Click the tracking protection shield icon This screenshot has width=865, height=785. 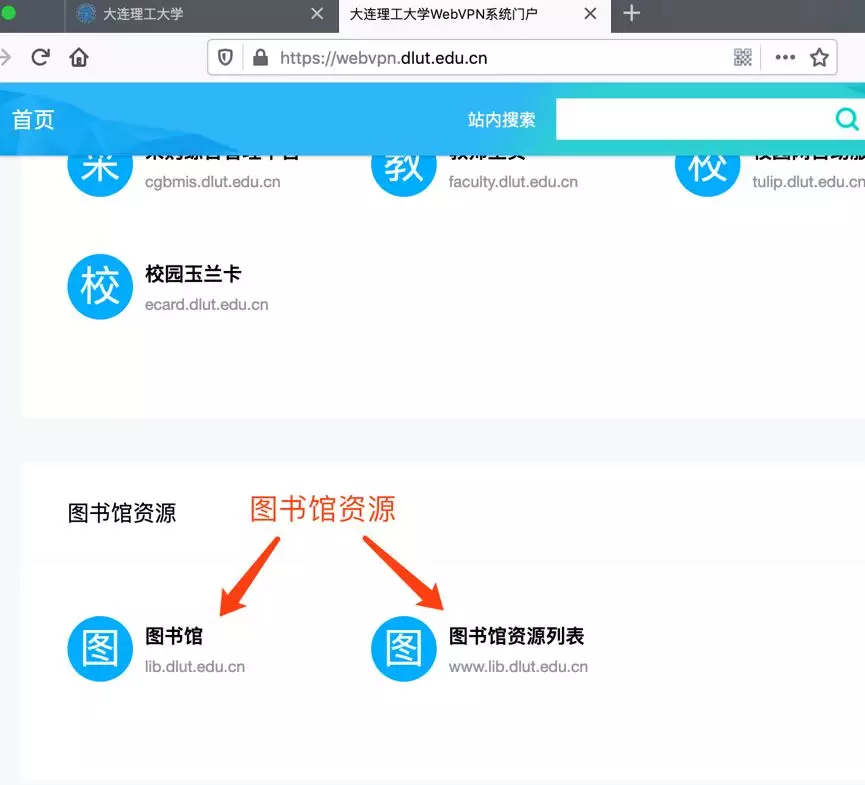pyautogui.click(x=225, y=57)
